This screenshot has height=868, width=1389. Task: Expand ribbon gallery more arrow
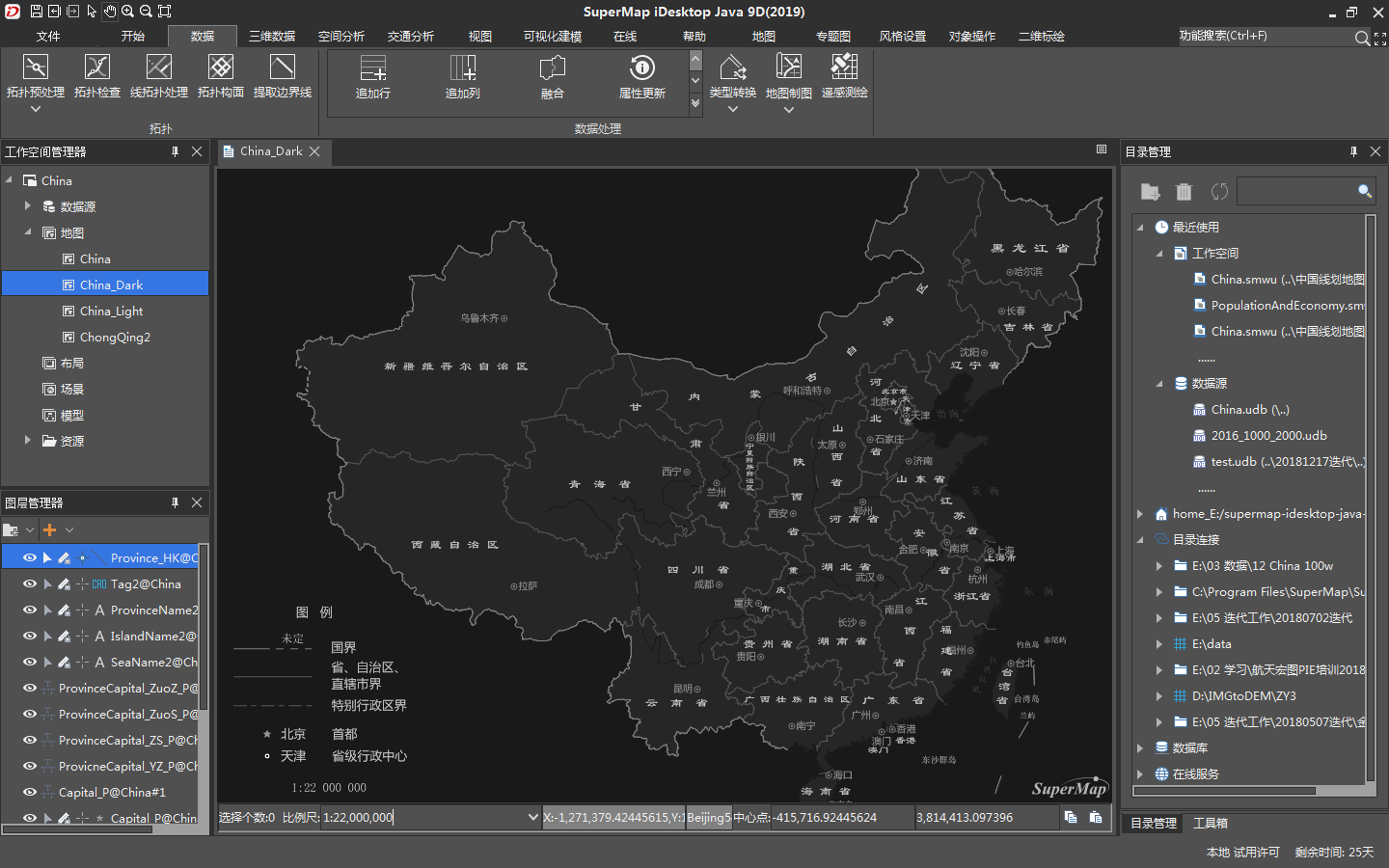click(x=695, y=103)
